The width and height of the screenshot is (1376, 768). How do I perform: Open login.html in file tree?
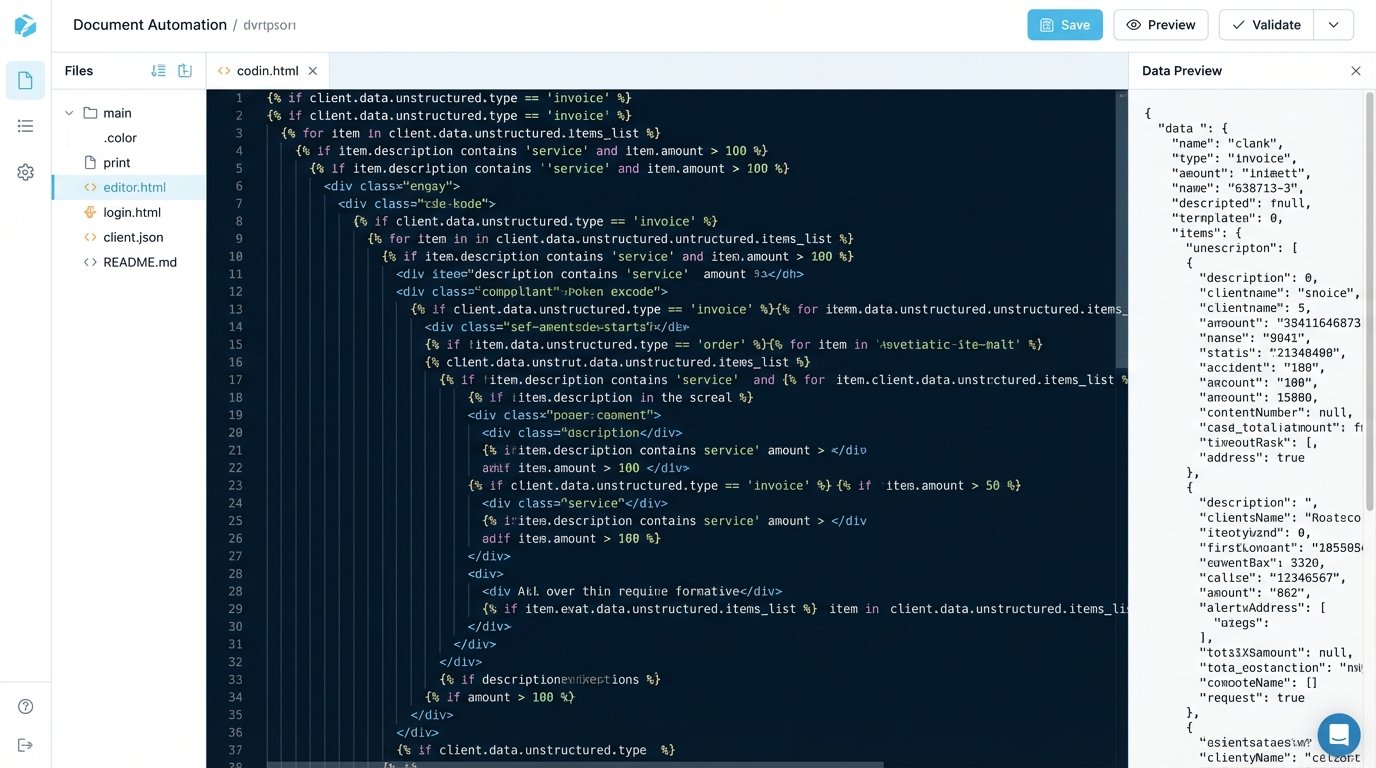pos(132,212)
